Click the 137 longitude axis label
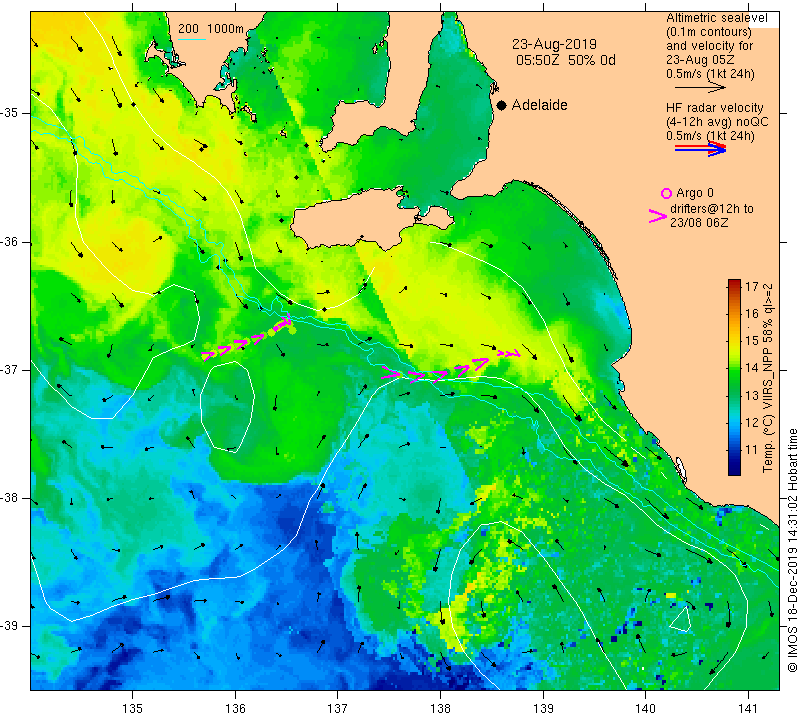 (x=338, y=708)
